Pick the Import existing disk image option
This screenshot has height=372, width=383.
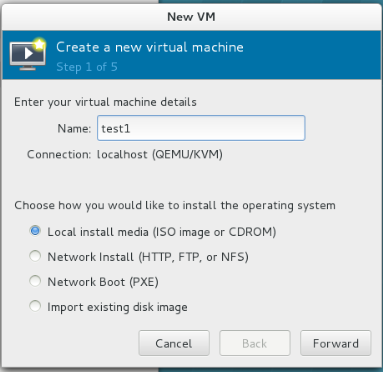[35, 306]
